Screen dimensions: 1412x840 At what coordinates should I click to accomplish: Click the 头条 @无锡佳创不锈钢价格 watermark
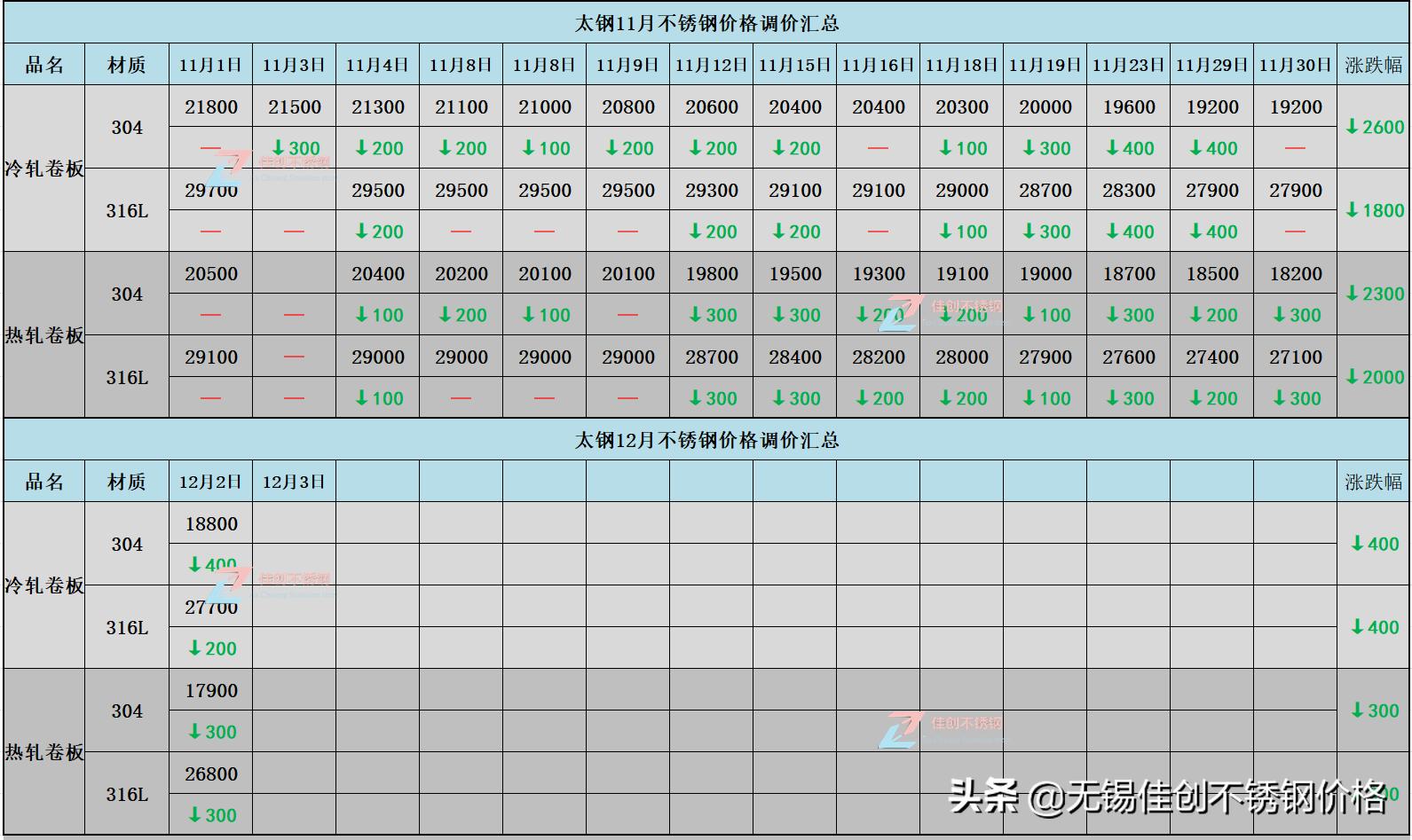point(1167,796)
